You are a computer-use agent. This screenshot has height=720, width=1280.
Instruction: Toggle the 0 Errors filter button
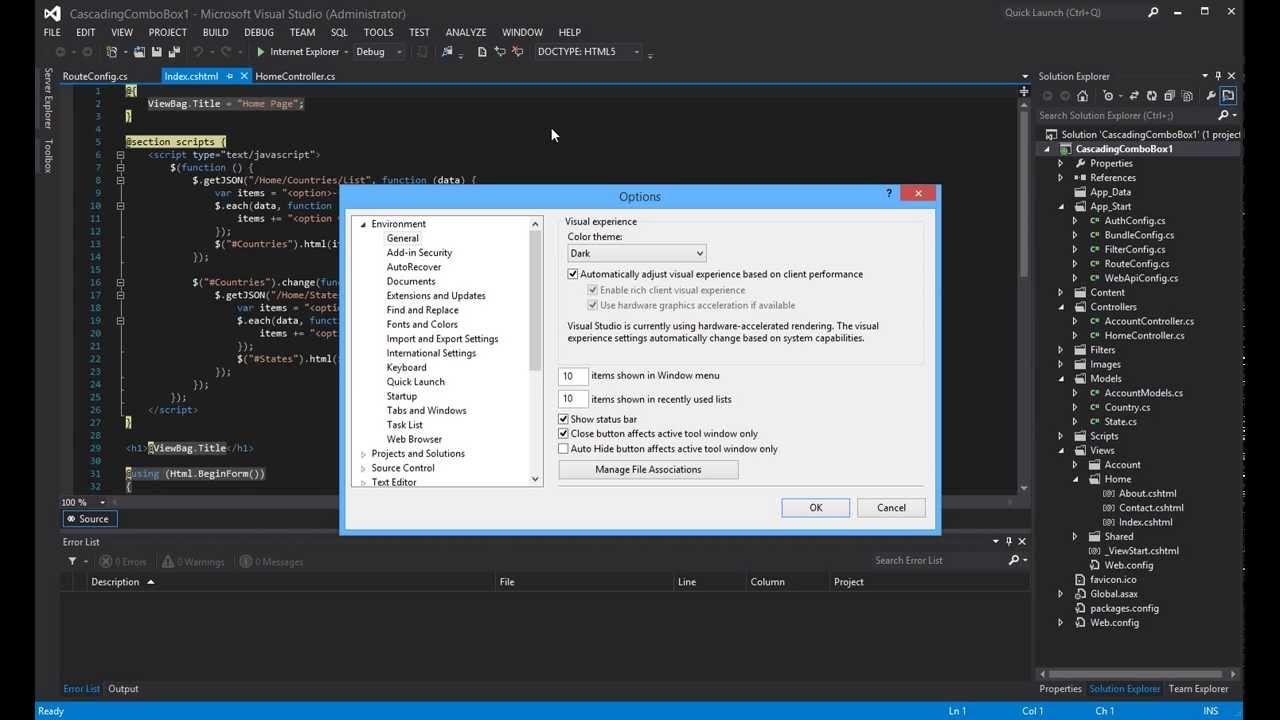click(x=124, y=561)
